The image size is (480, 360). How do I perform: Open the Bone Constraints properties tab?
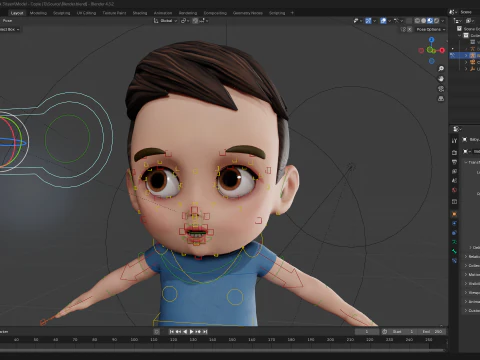pyautogui.click(x=454, y=261)
